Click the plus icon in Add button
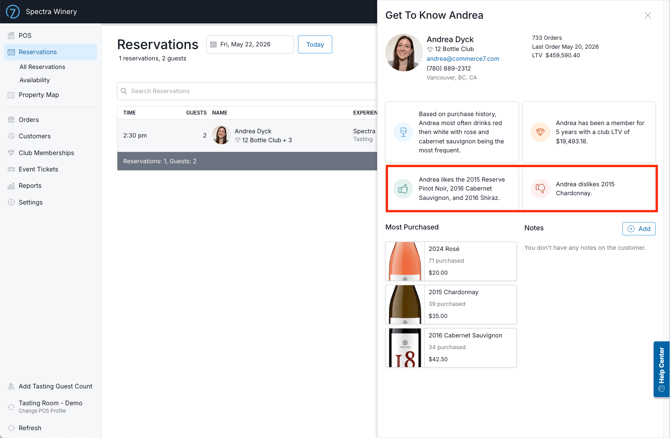Viewport: 670px width, 438px height. click(631, 229)
